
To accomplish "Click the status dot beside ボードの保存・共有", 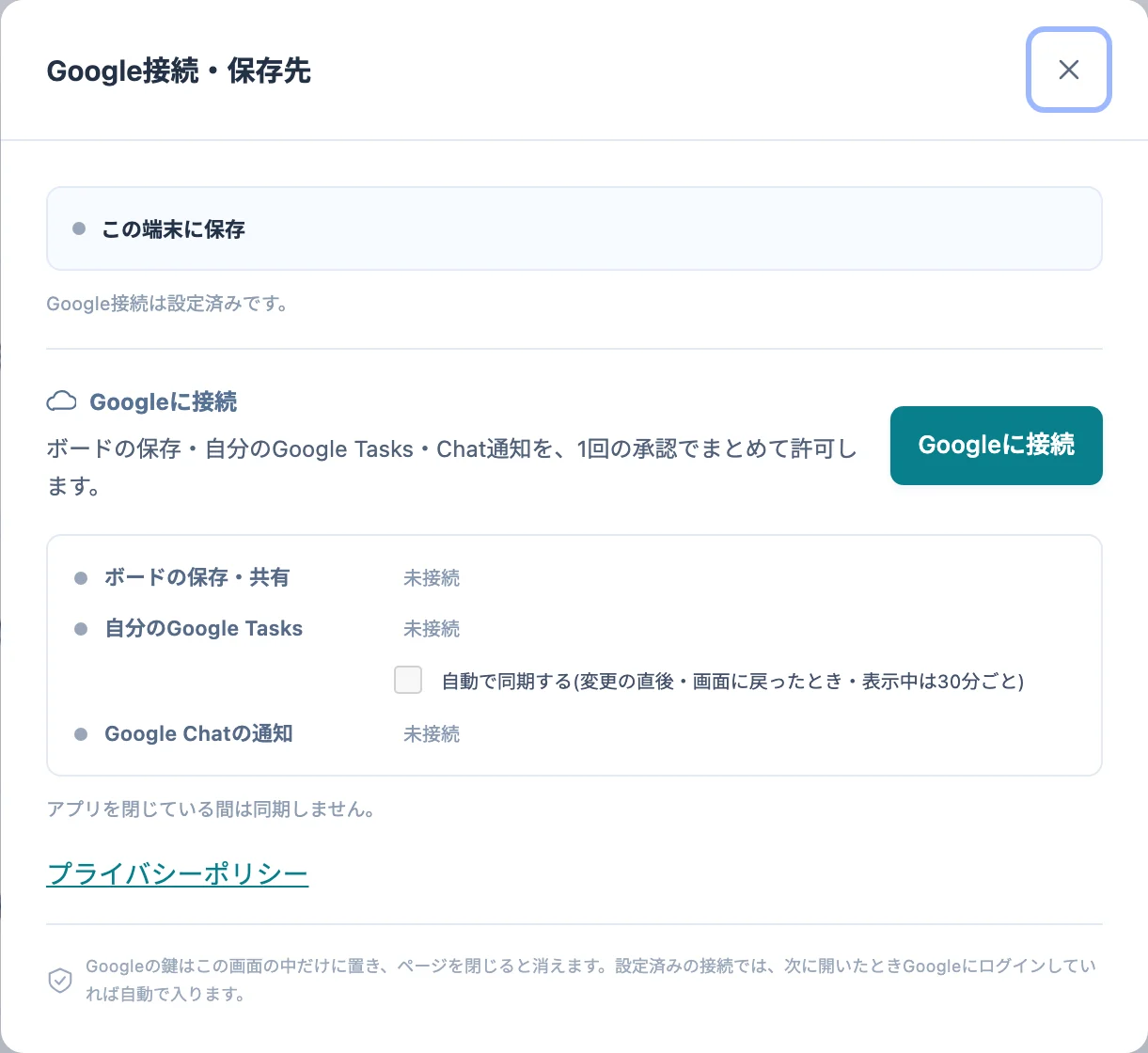I will 81,578.
